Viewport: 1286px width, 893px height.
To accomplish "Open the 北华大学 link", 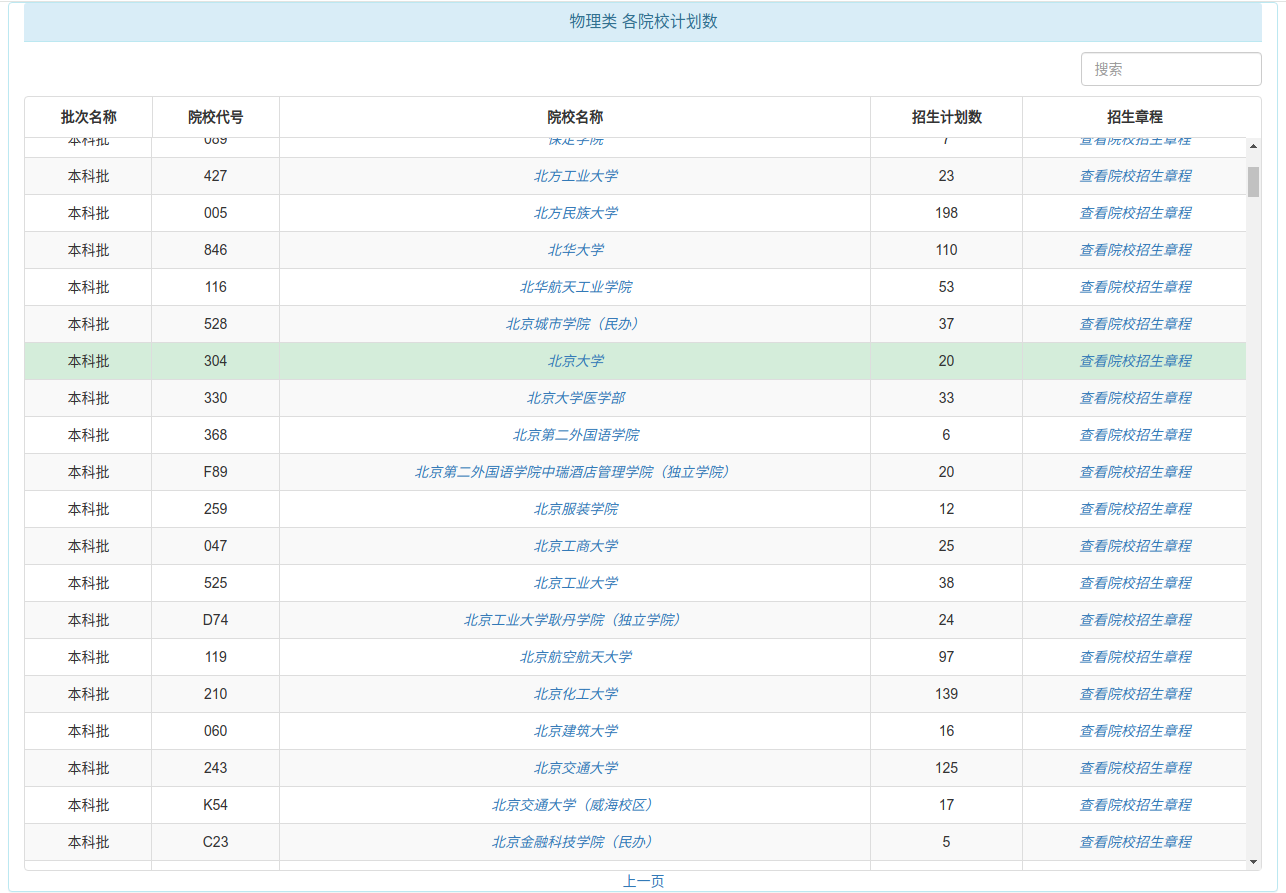I will coord(575,250).
